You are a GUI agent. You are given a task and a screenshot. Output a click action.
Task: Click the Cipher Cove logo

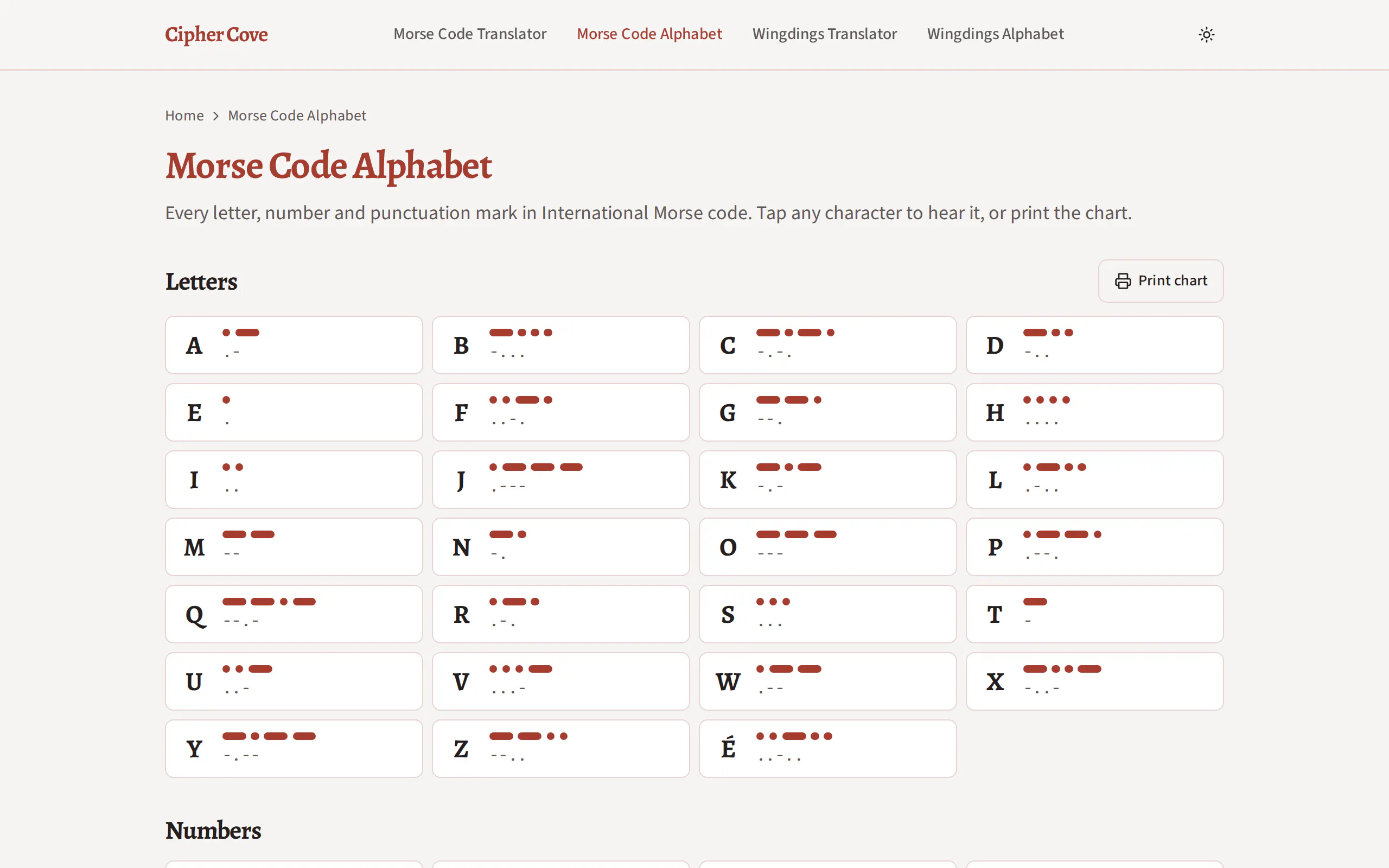click(x=216, y=34)
